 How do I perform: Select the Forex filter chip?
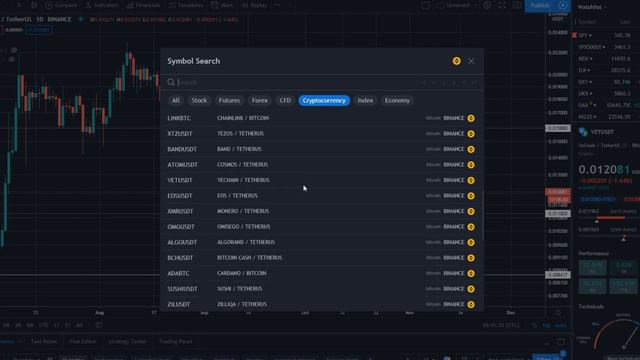pos(260,100)
